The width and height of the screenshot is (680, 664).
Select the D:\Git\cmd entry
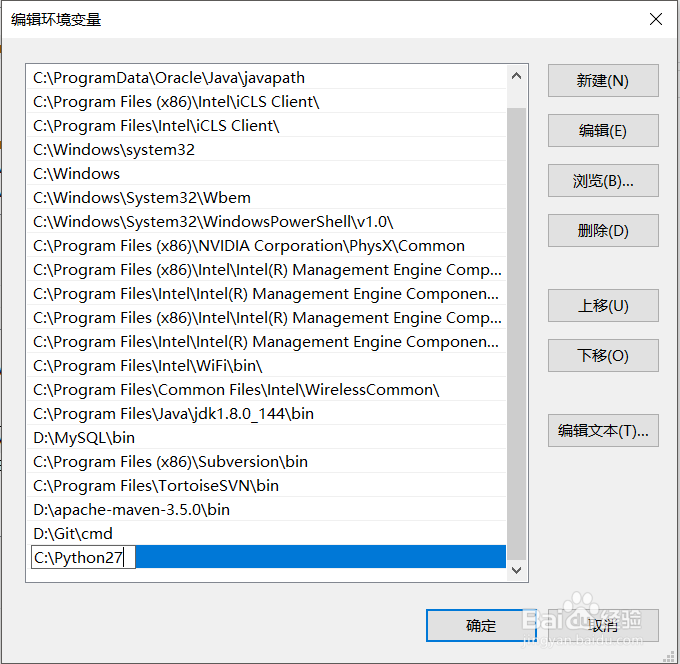coord(266,533)
